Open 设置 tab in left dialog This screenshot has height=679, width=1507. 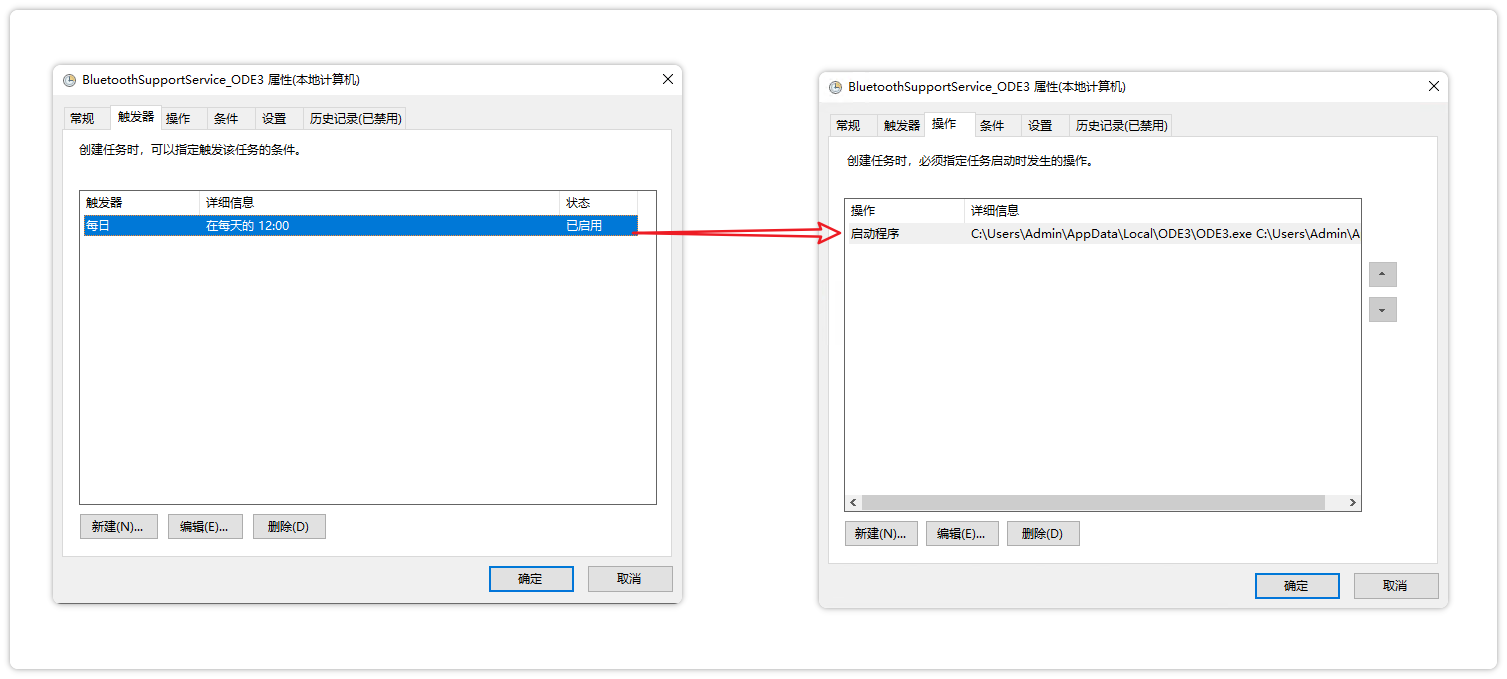274,119
